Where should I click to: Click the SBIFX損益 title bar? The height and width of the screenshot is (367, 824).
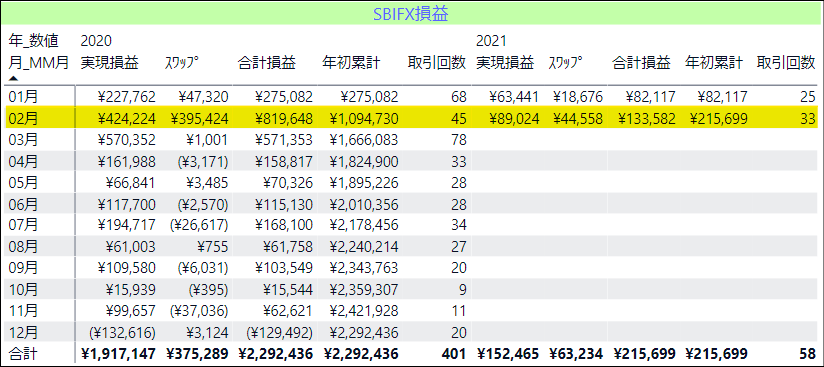tap(411, 13)
